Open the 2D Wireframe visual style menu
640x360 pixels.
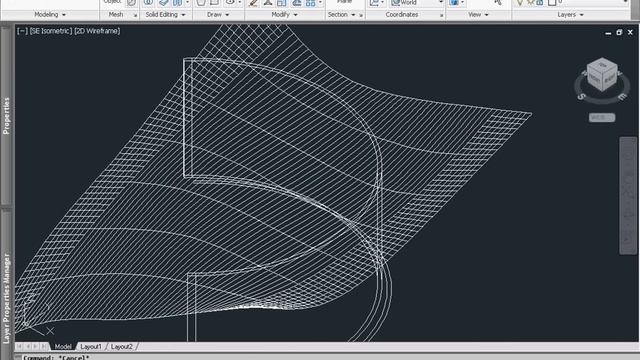click(x=97, y=31)
